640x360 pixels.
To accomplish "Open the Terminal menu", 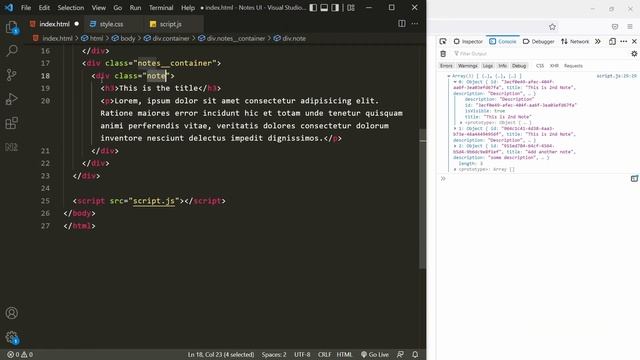I will 161,8.
